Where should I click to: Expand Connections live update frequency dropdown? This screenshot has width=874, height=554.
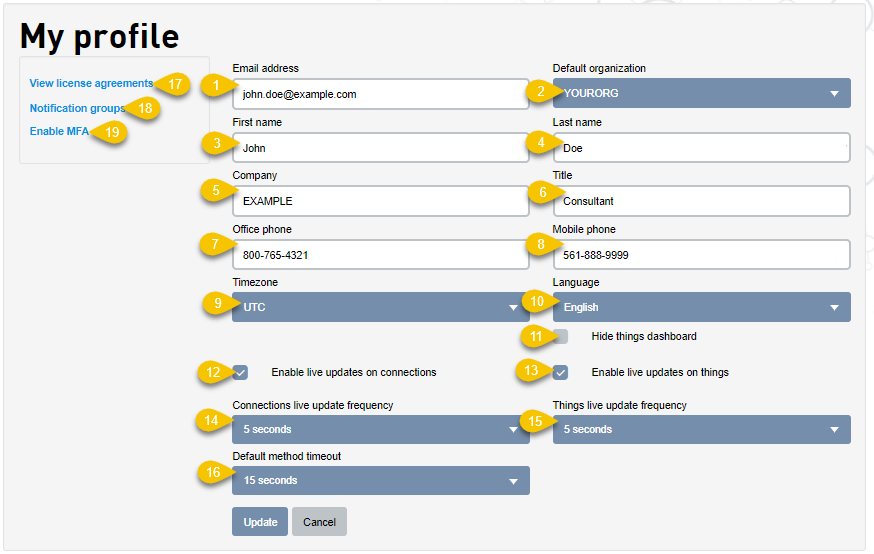click(381, 429)
